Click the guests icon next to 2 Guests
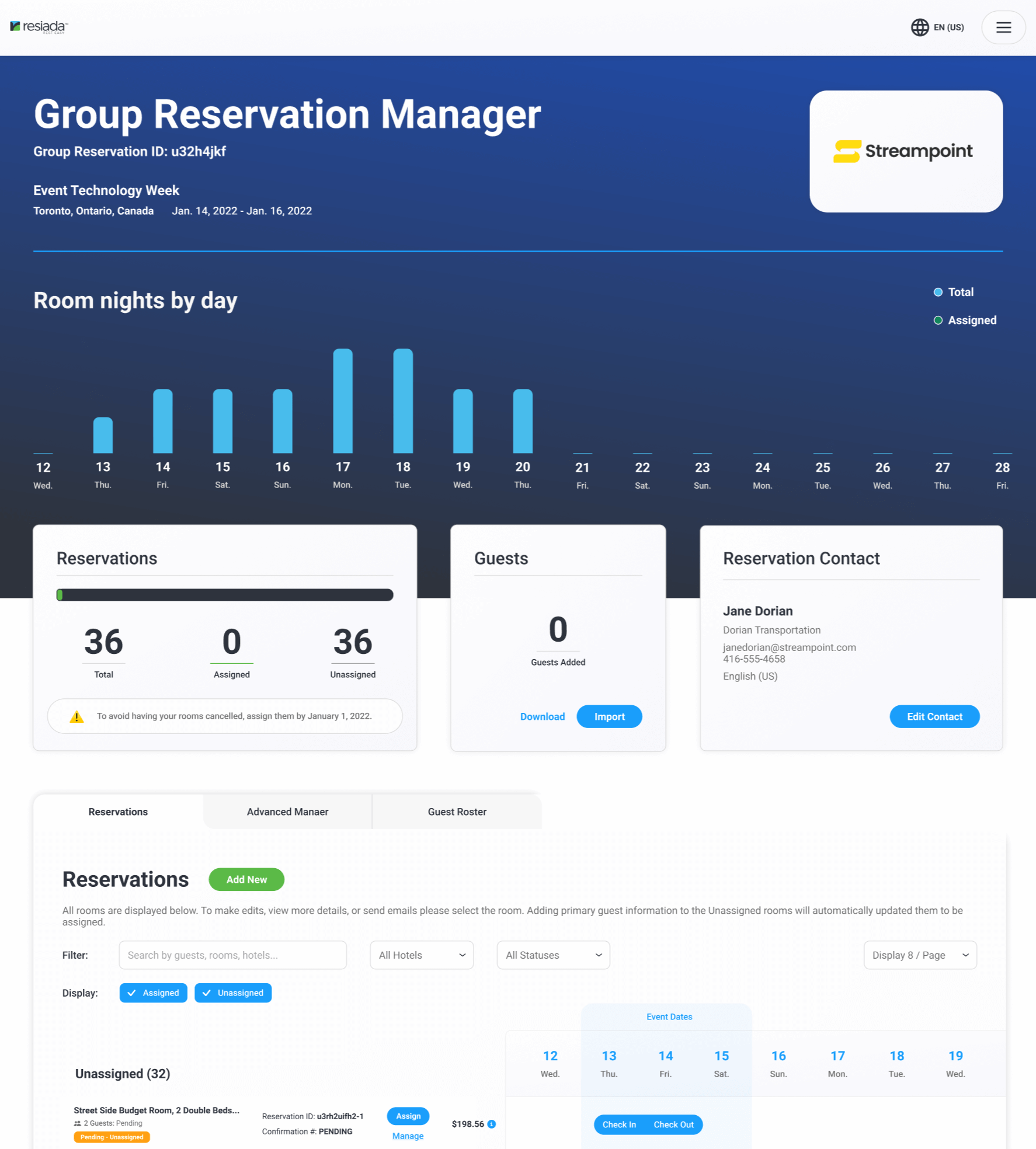 pyautogui.click(x=78, y=1123)
